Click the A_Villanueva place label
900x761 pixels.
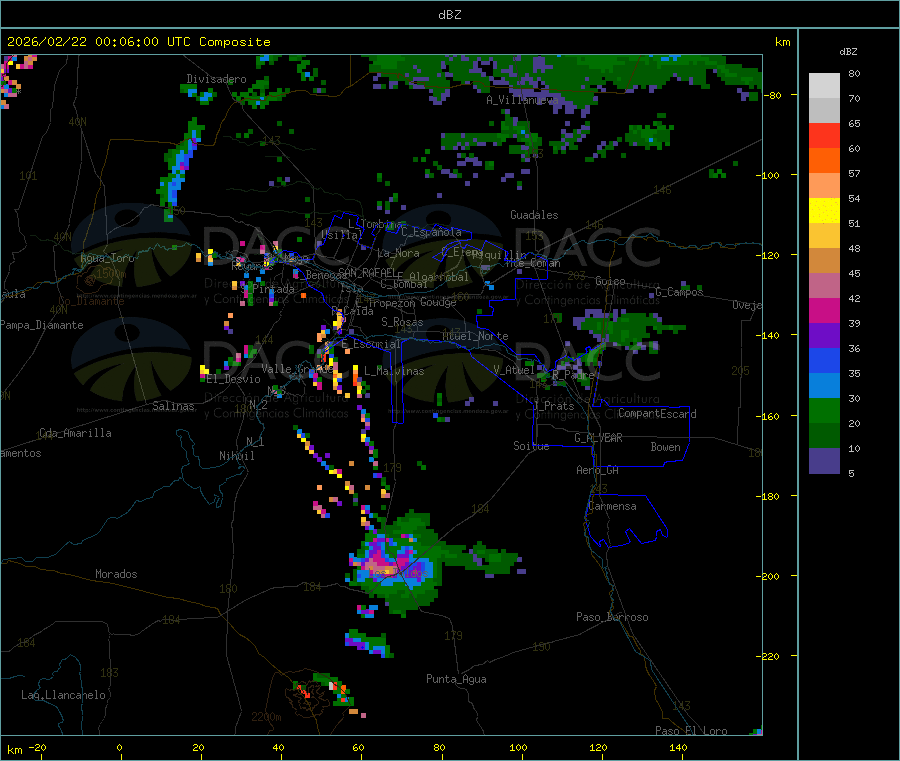pos(522,100)
